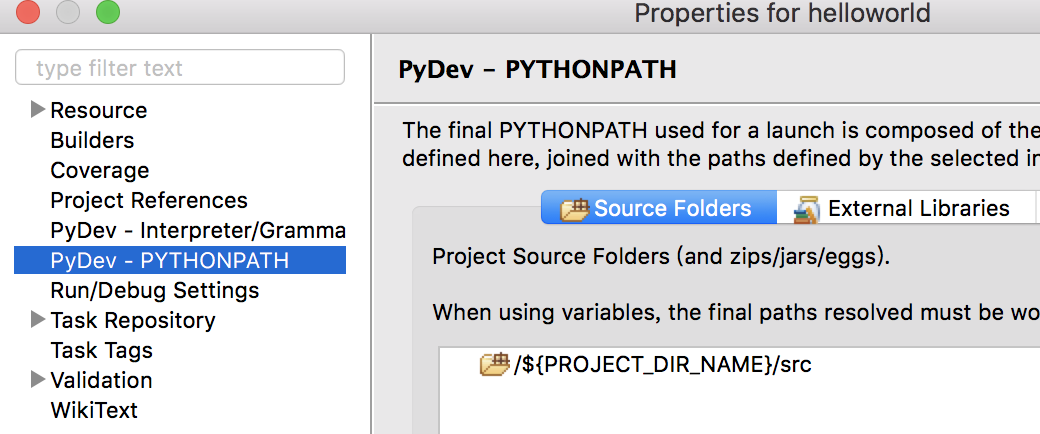Open the WikiText properties page
Viewport: 1040px width, 434px height.
click(94, 409)
